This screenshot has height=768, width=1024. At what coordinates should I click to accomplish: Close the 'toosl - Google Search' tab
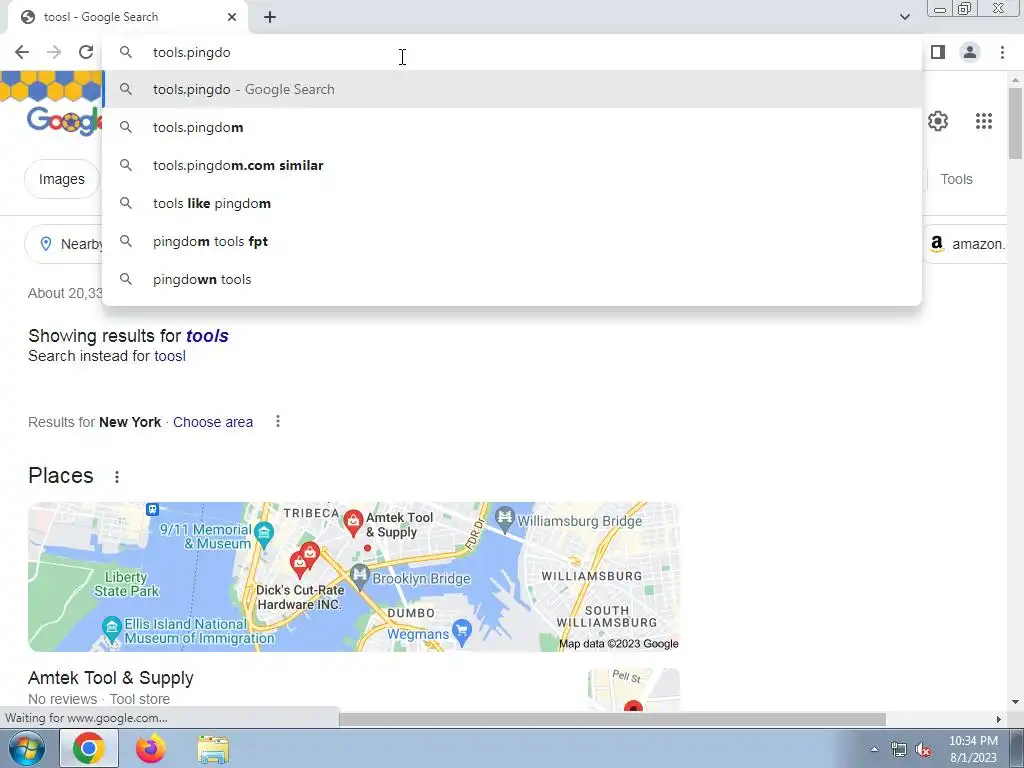tap(232, 17)
